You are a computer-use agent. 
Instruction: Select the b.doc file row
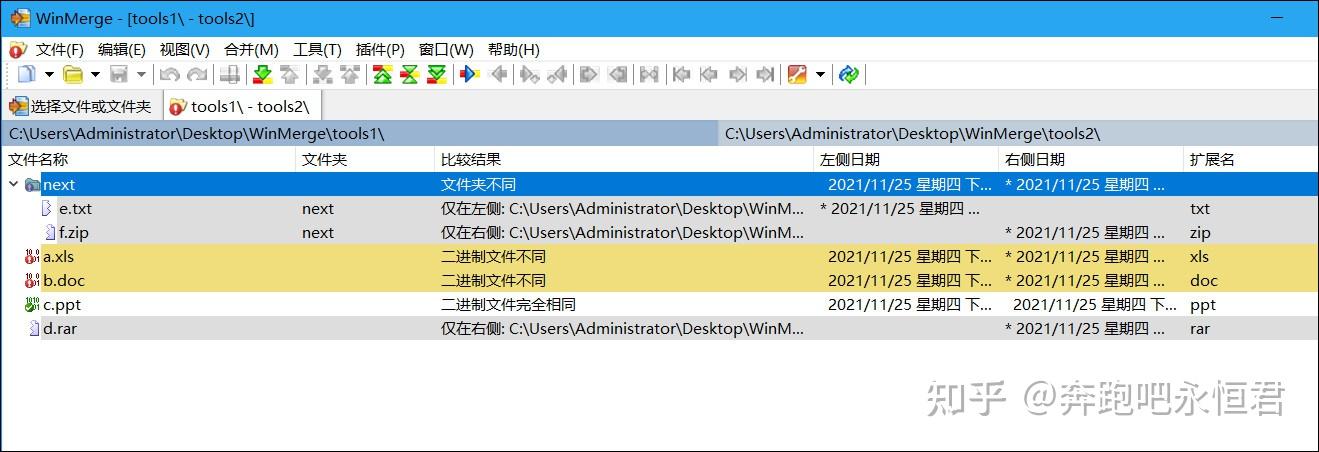click(659, 280)
